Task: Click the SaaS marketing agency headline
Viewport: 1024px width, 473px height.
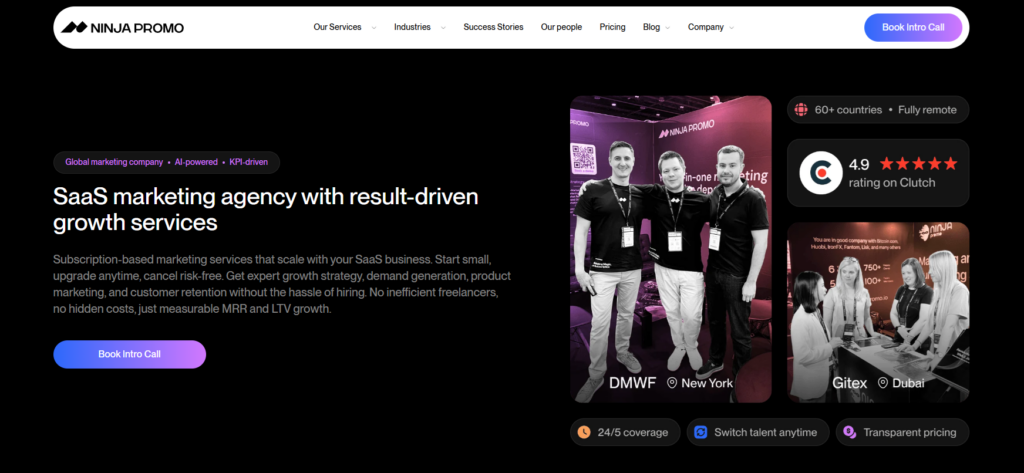Action: pyautogui.click(x=266, y=209)
